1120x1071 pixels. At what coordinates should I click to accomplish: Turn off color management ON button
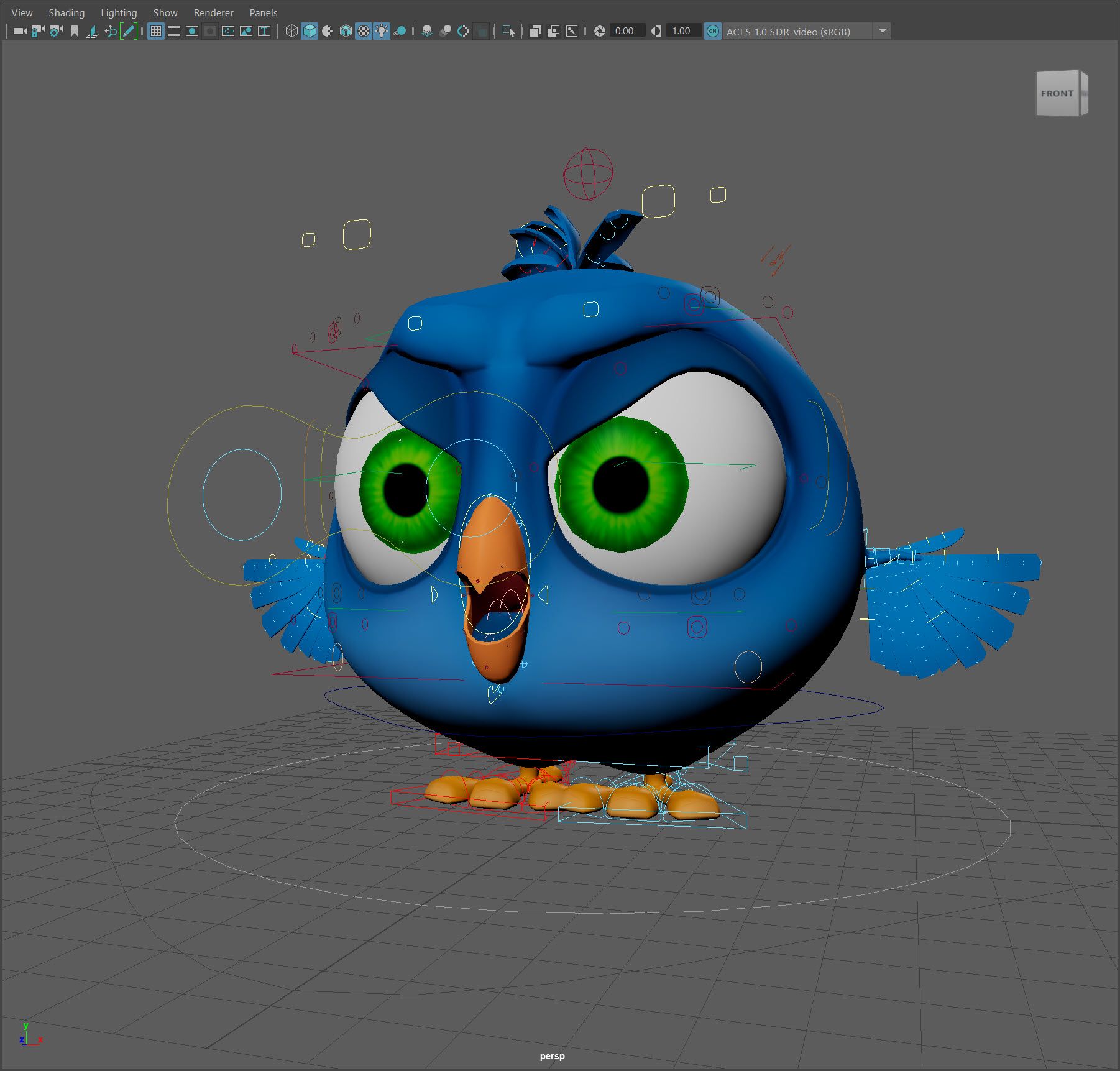[x=713, y=31]
